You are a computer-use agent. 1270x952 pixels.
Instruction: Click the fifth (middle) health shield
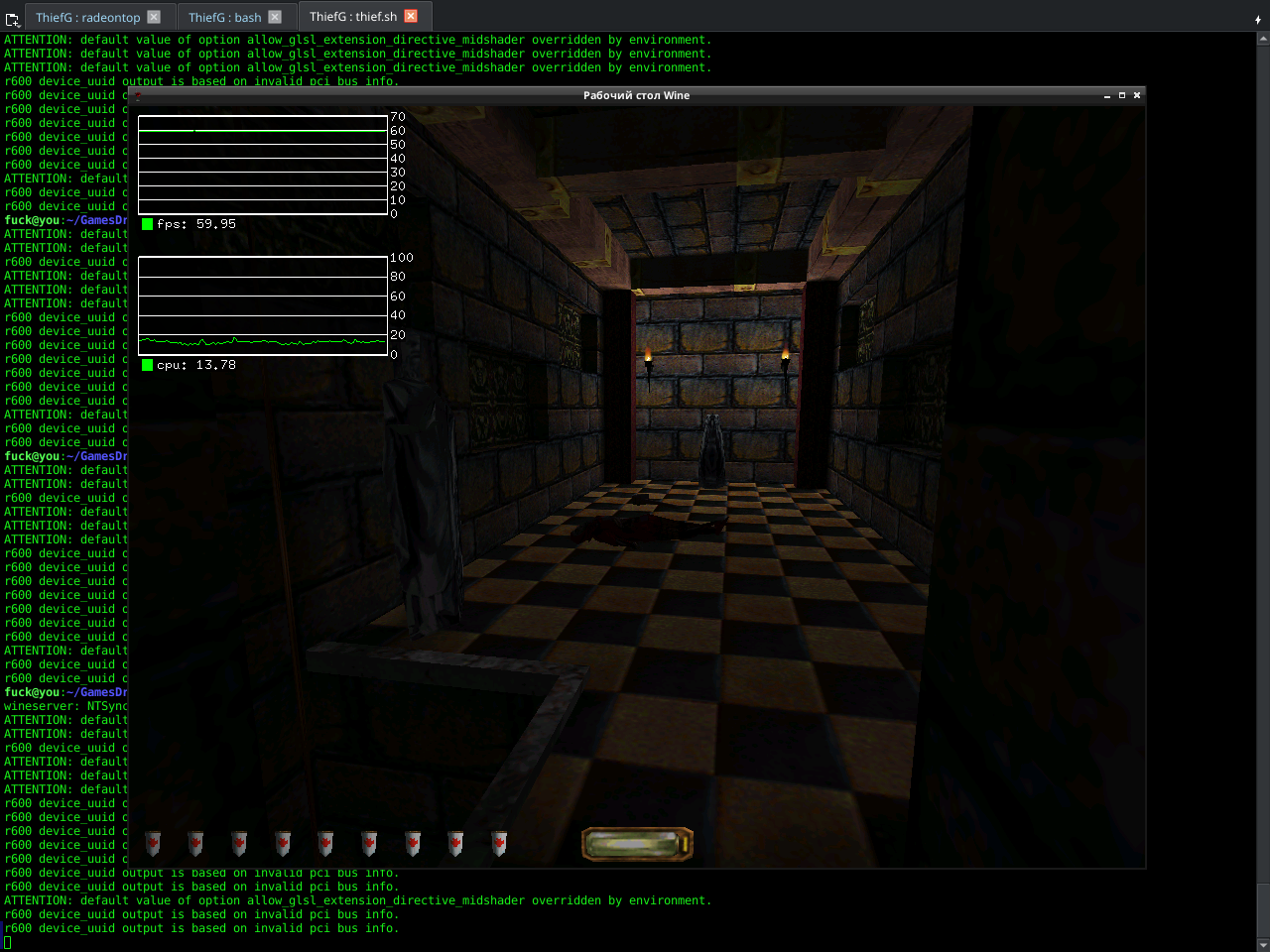325,843
